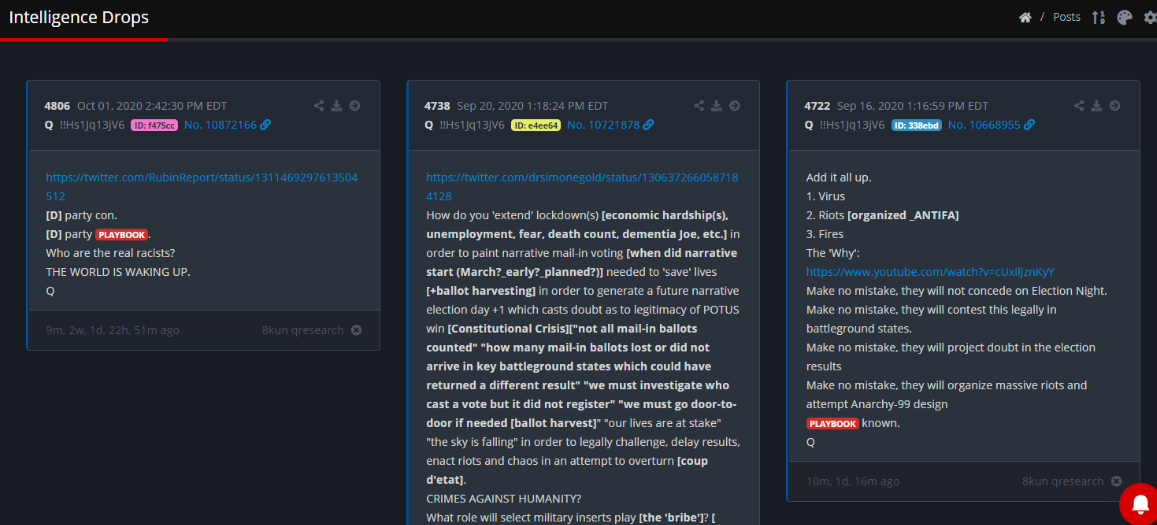Click the tripcode !!Hs1Jq13jV6 in post 4806

[x=92, y=125]
